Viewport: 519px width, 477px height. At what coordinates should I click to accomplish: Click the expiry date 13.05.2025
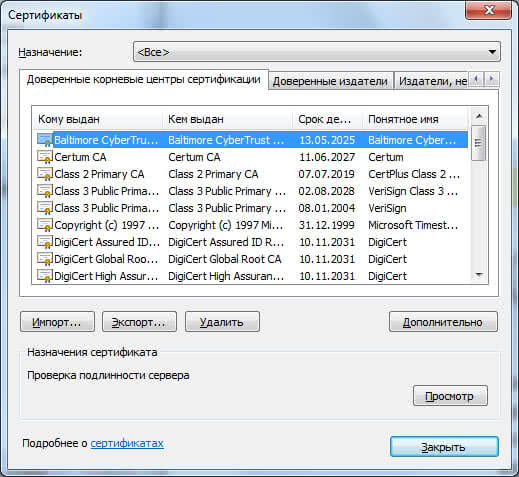[x=327, y=140]
